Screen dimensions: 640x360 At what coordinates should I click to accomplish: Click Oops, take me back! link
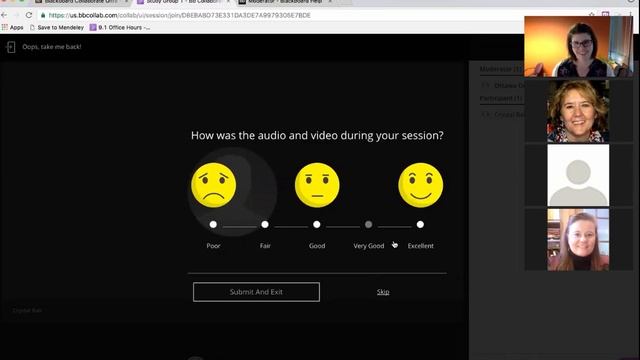click(x=52, y=47)
